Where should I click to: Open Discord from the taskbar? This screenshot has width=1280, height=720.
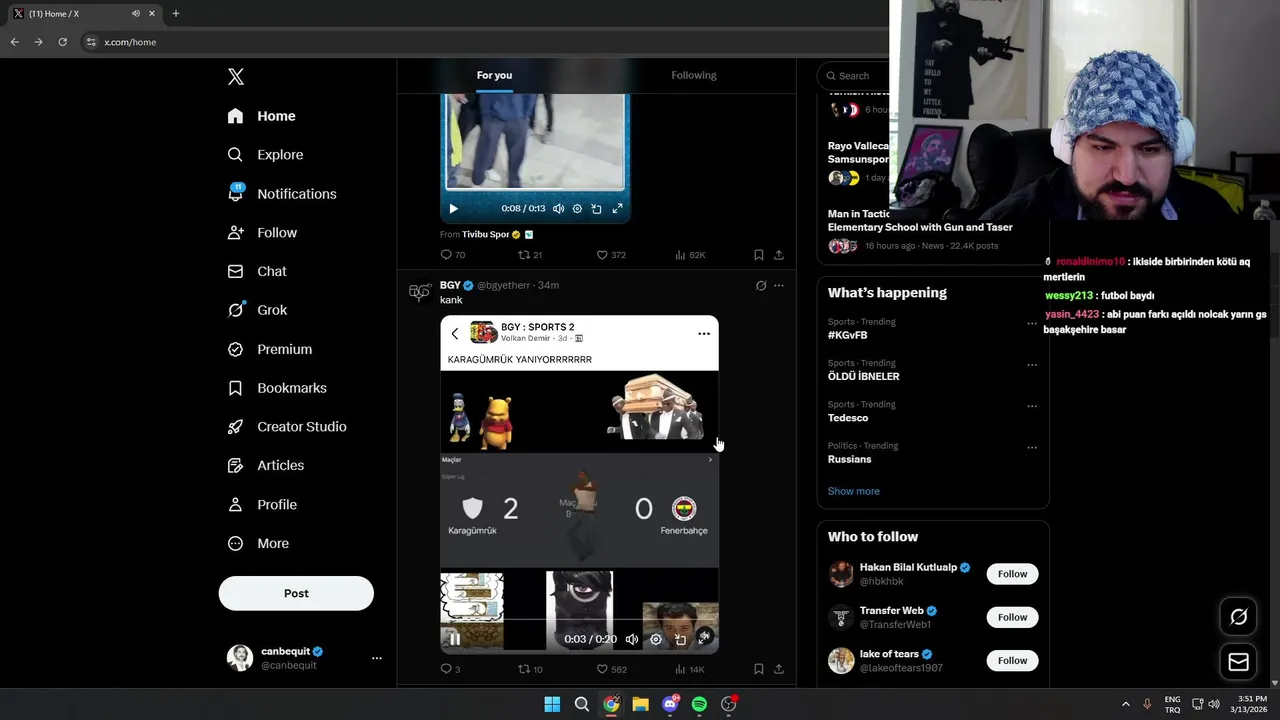[670, 704]
